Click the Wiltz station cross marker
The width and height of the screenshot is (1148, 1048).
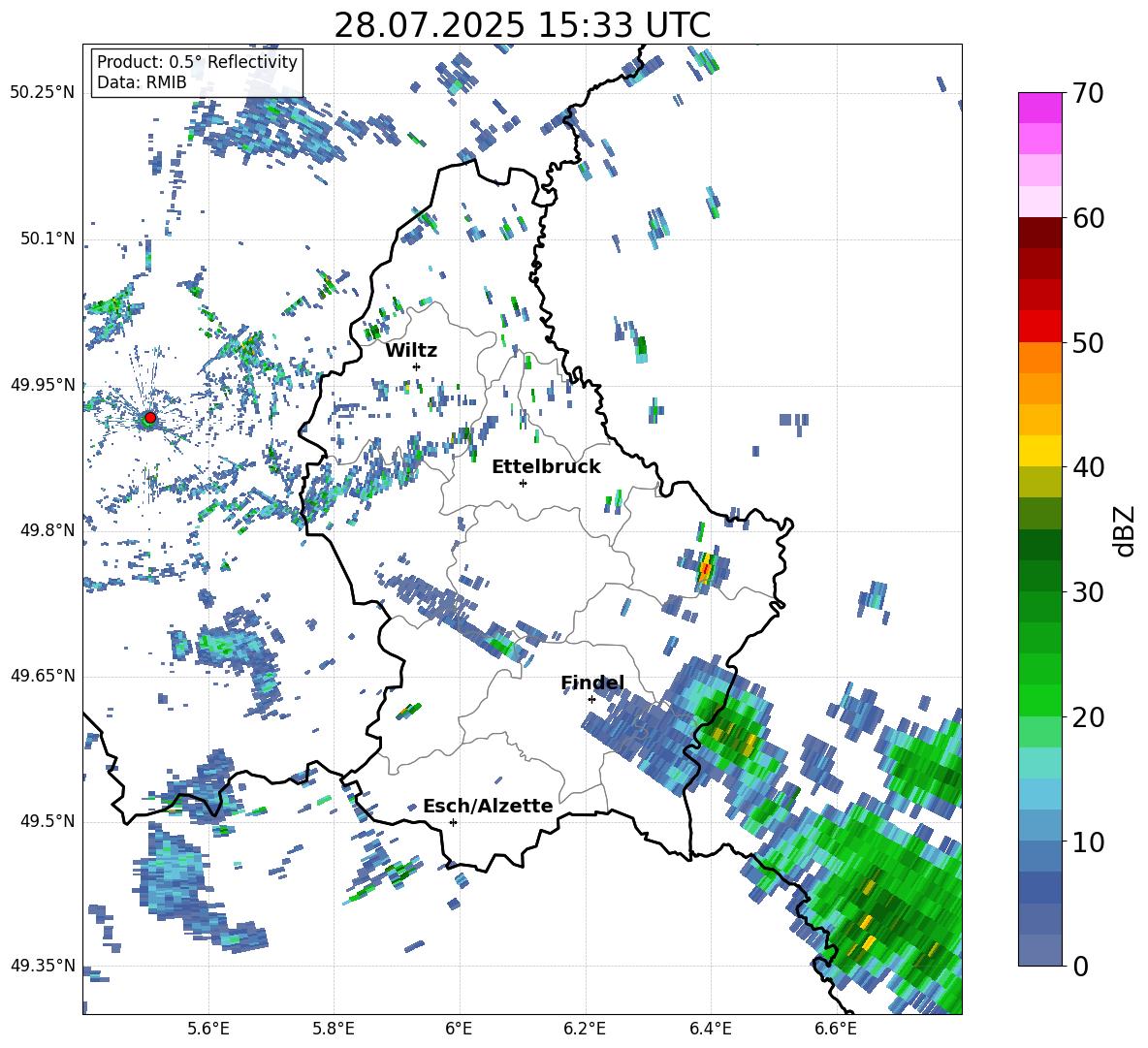click(417, 366)
